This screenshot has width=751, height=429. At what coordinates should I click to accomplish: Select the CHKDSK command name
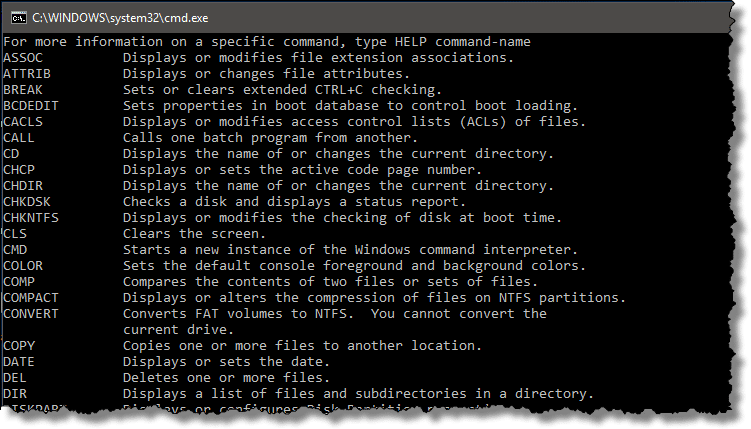tap(27, 202)
